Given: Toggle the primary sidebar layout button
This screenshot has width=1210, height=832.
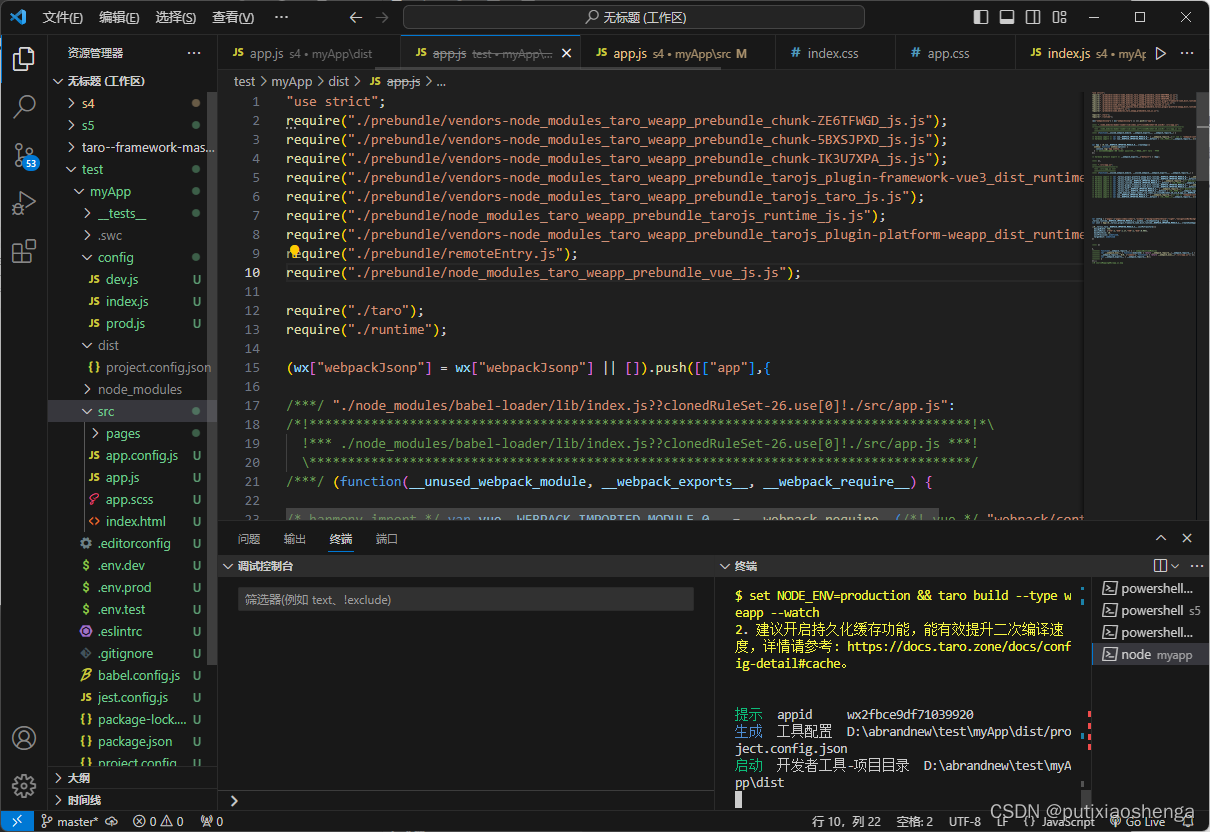Looking at the screenshot, I should click(x=981, y=17).
